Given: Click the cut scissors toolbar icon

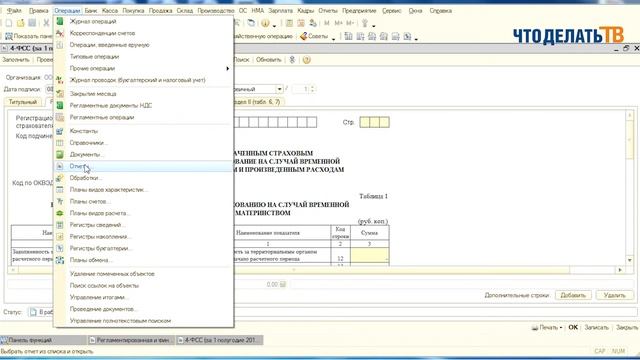Looking at the screenshot, I should click(x=46, y=24).
